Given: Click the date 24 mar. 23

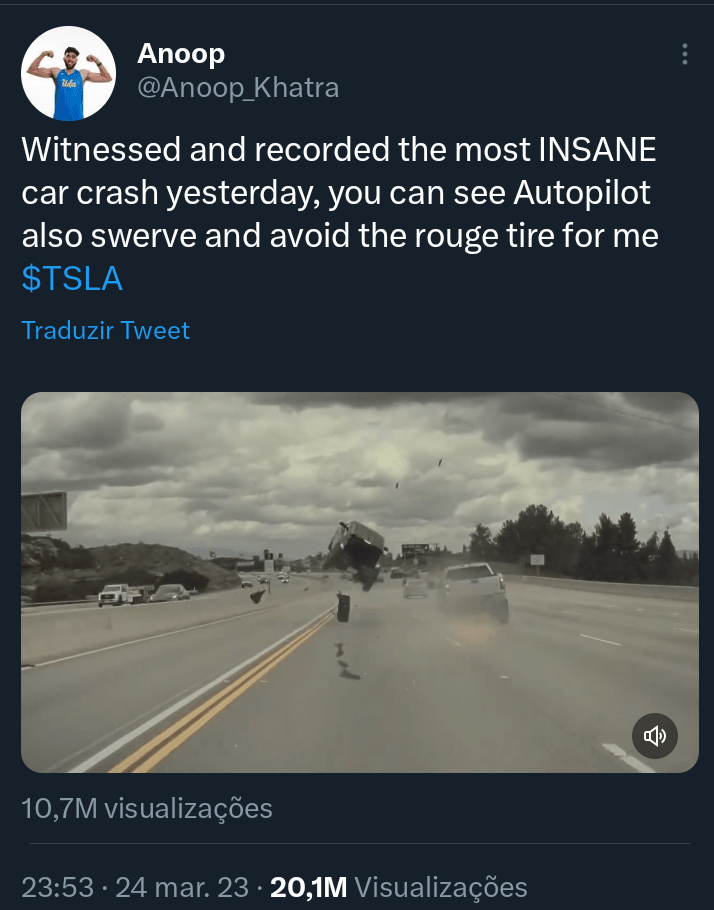Looking at the screenshot, I should tap(180, 886).
